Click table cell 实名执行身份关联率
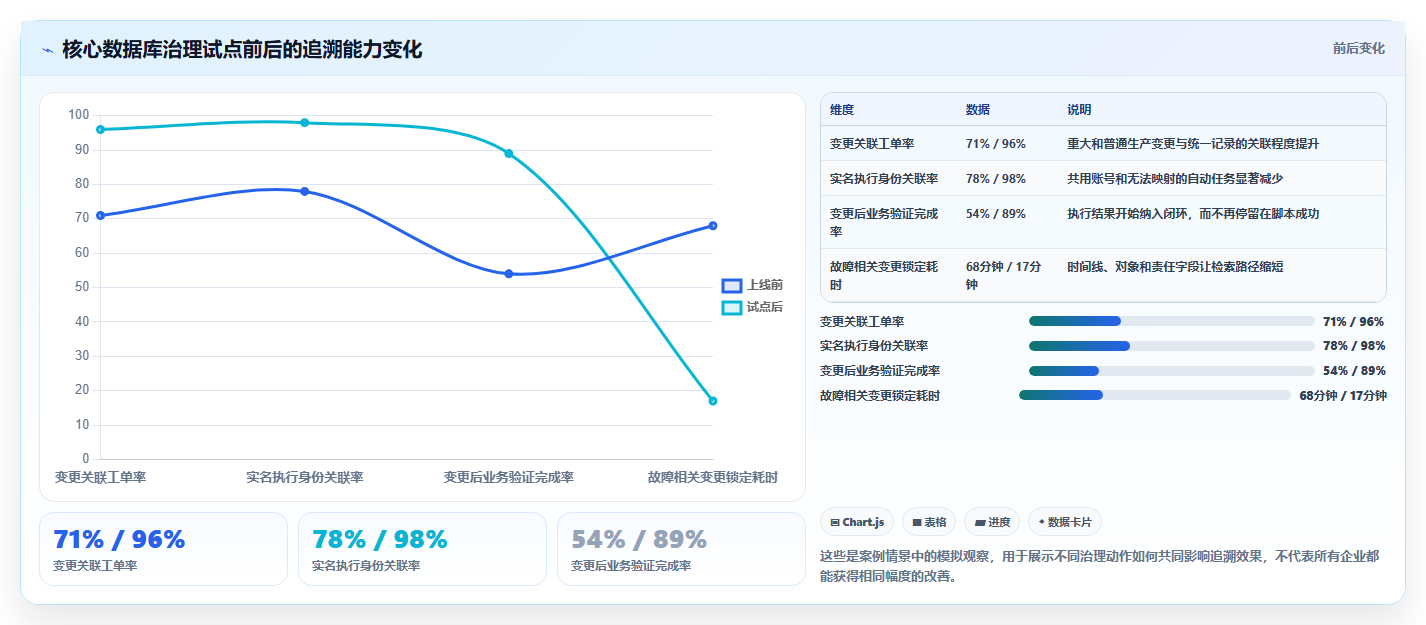 tap(884, 179)
